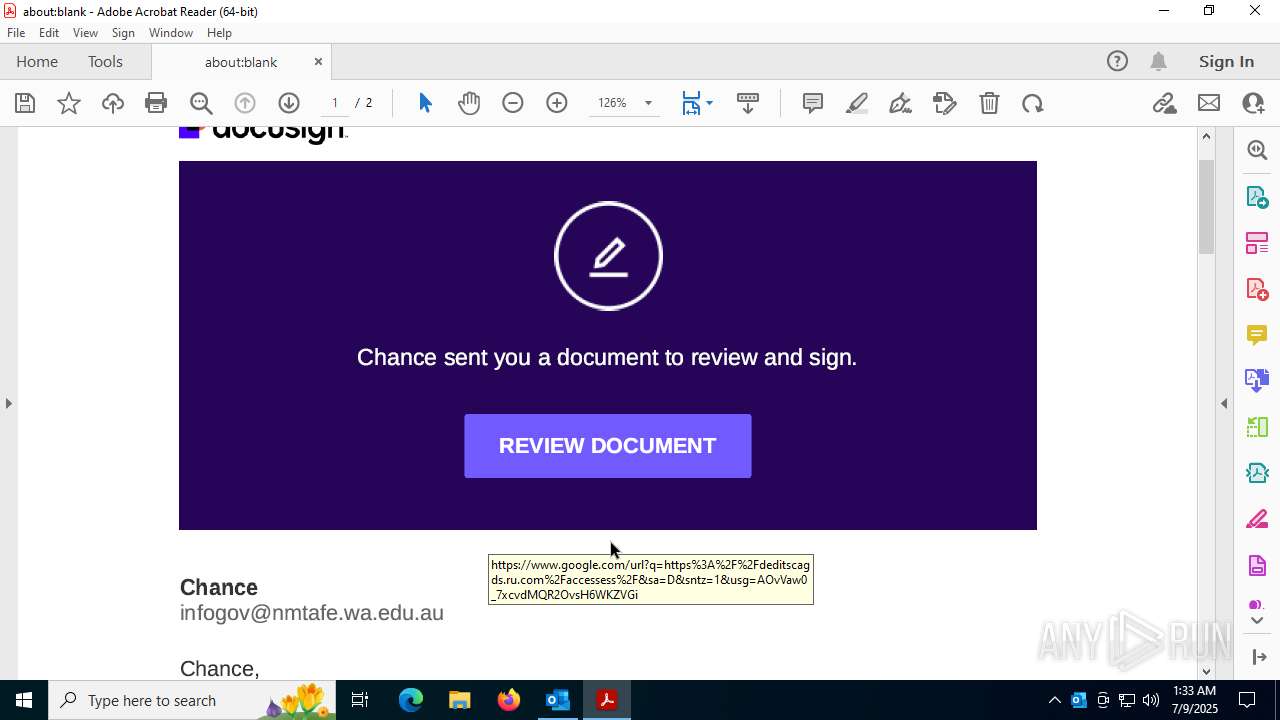Switch to the Home tab
The image size is (1280, 720).
(37, 61)
